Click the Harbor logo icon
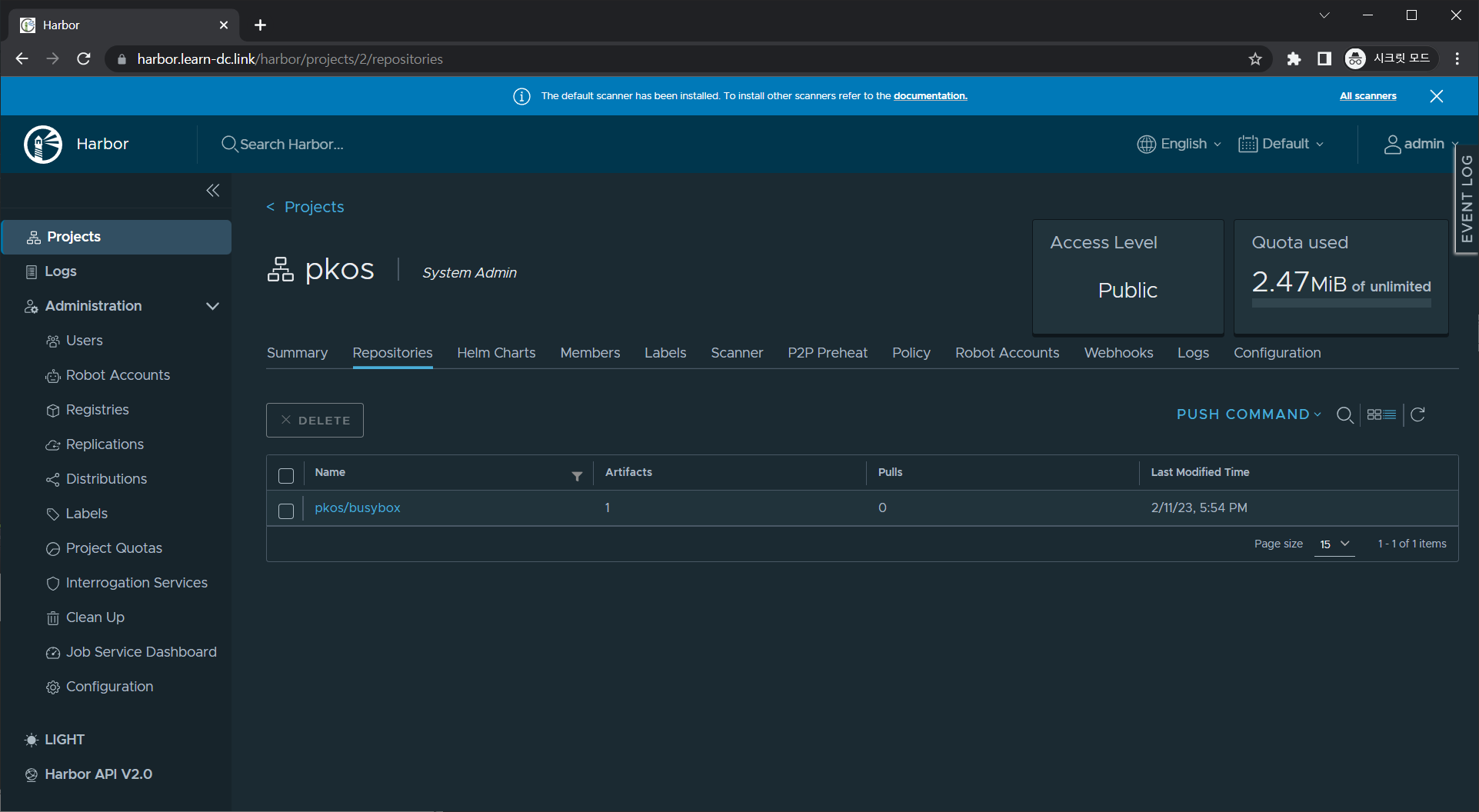 tap(43, 145)
